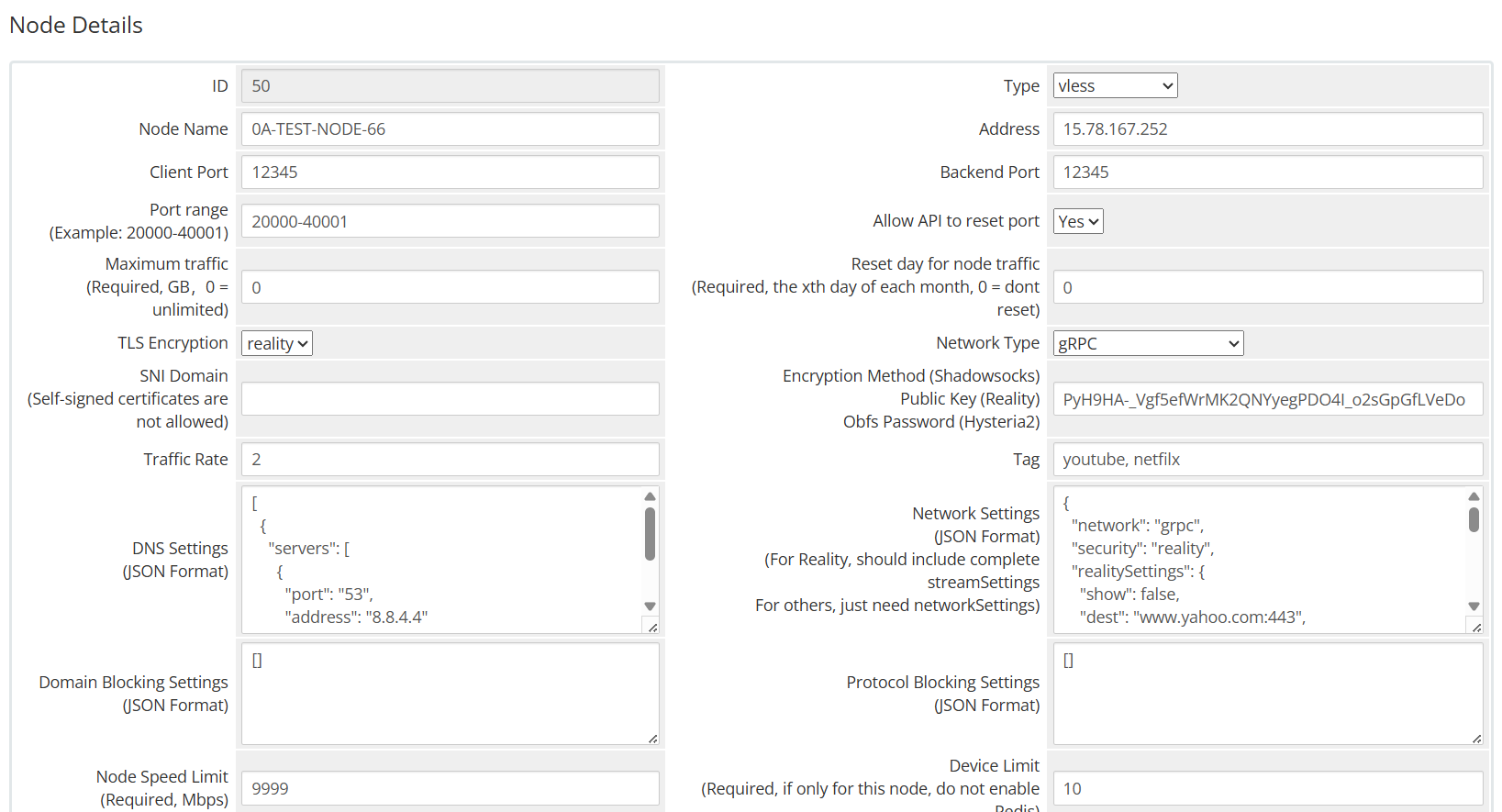Screen dimensions: 1502x812
Task: Click the scroll-up arrow in Network Settings
Action: [x=1474, y=496]
